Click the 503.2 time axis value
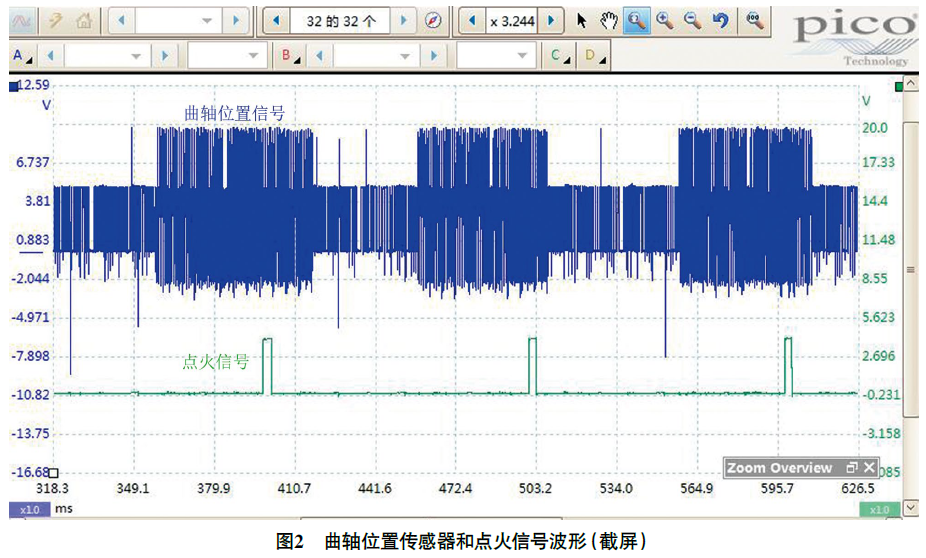The height and width of the screenshot is (558, 926). [535, 488]
